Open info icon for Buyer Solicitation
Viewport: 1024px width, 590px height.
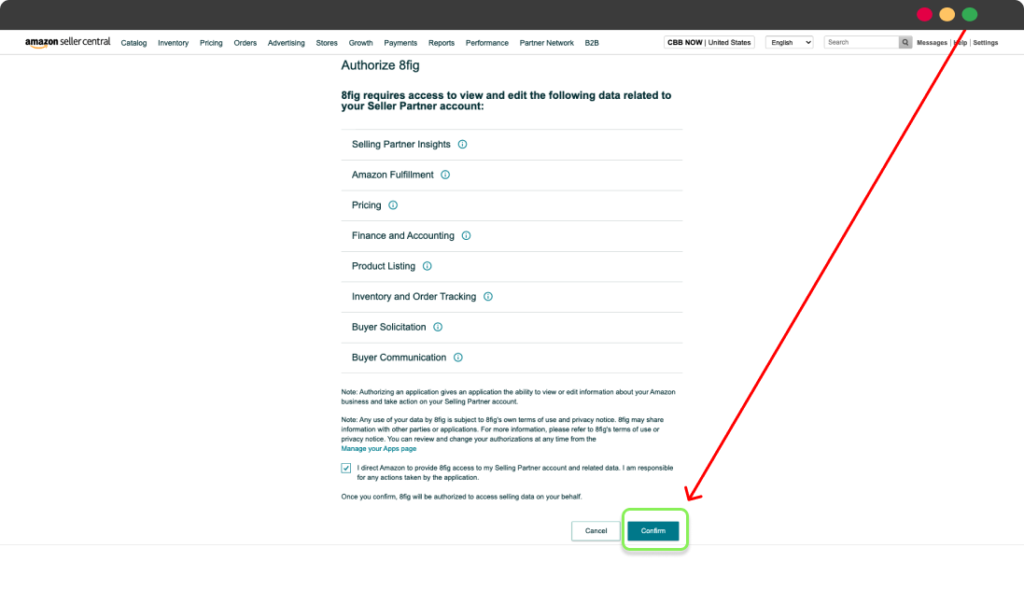pos(438,327)
